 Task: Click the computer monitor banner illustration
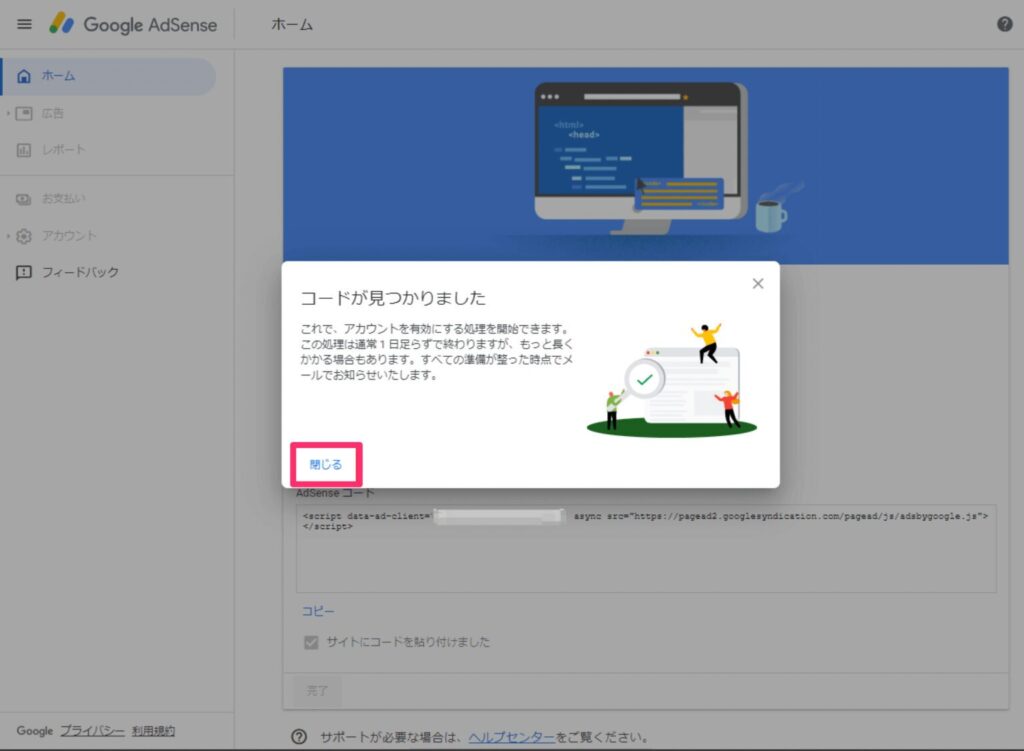click(640, 157)
